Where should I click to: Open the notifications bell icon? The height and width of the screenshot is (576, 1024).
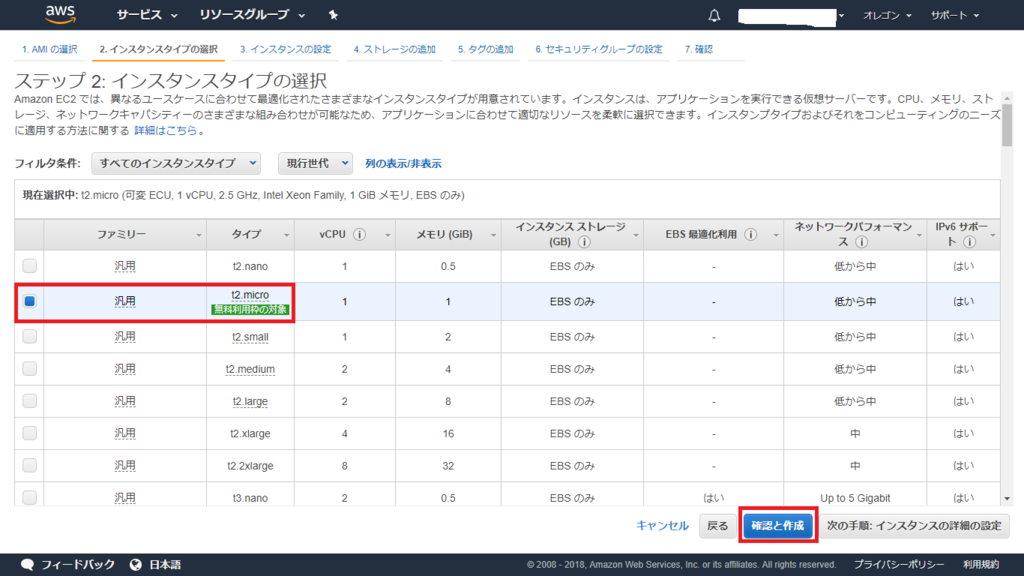click(714, 15)
